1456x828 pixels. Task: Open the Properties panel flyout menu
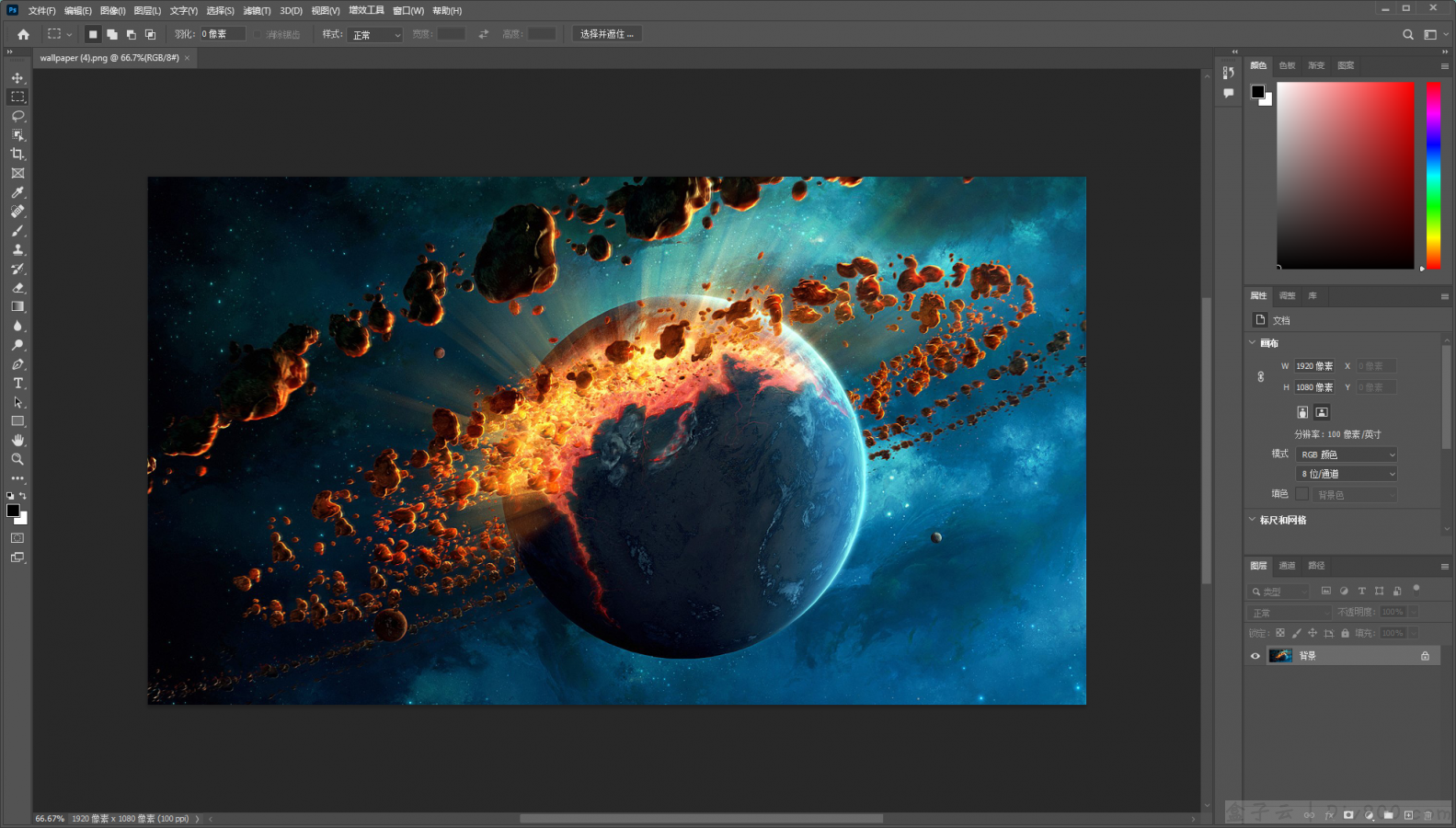1444,296
